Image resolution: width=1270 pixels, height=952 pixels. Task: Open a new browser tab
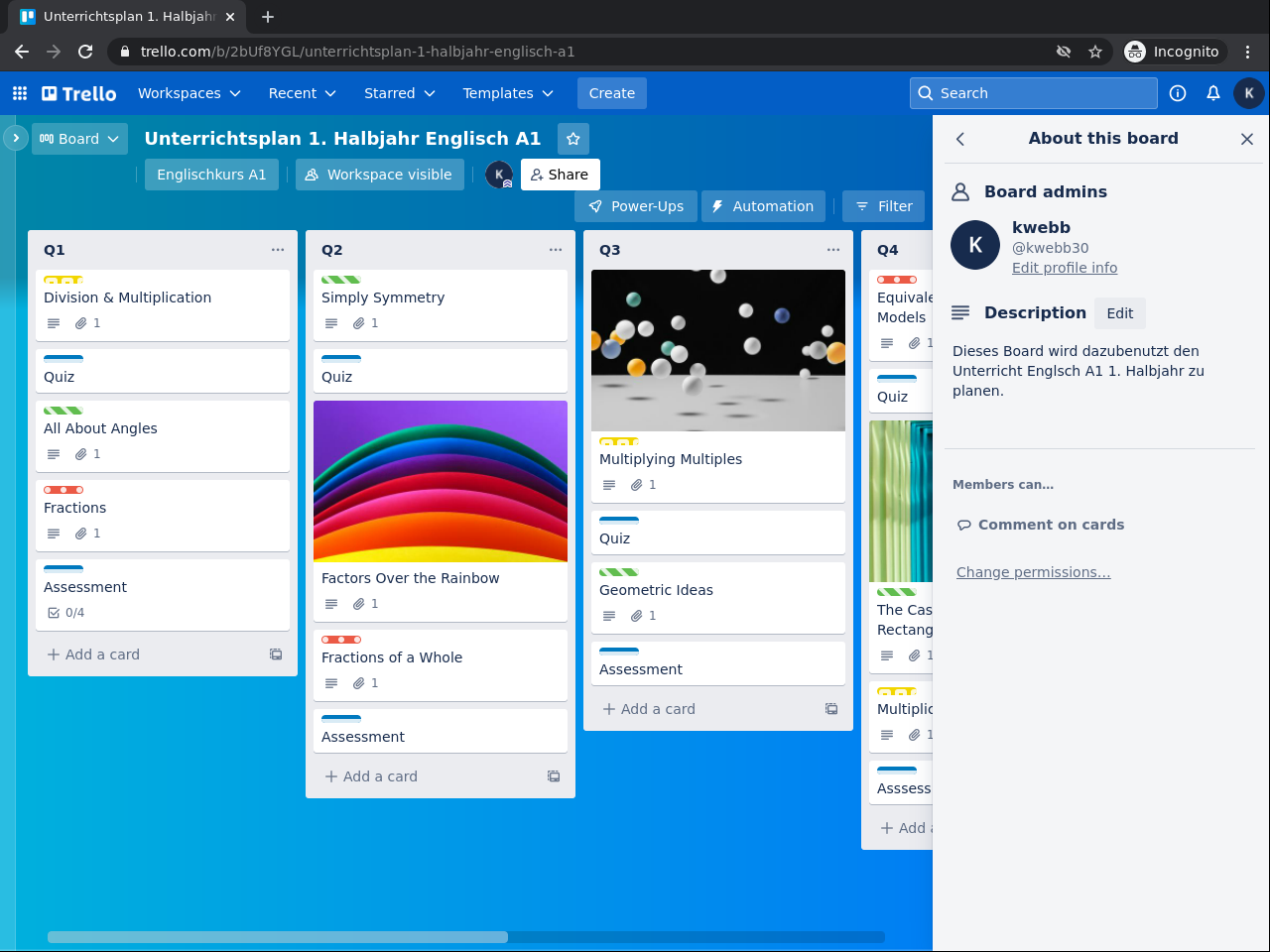268,17
